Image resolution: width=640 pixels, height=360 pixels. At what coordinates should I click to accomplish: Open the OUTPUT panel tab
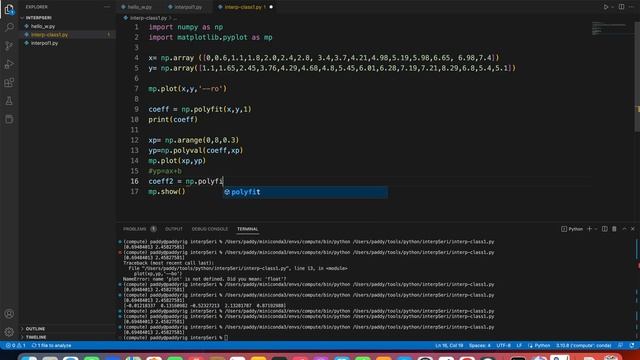(x=174, y=229)
